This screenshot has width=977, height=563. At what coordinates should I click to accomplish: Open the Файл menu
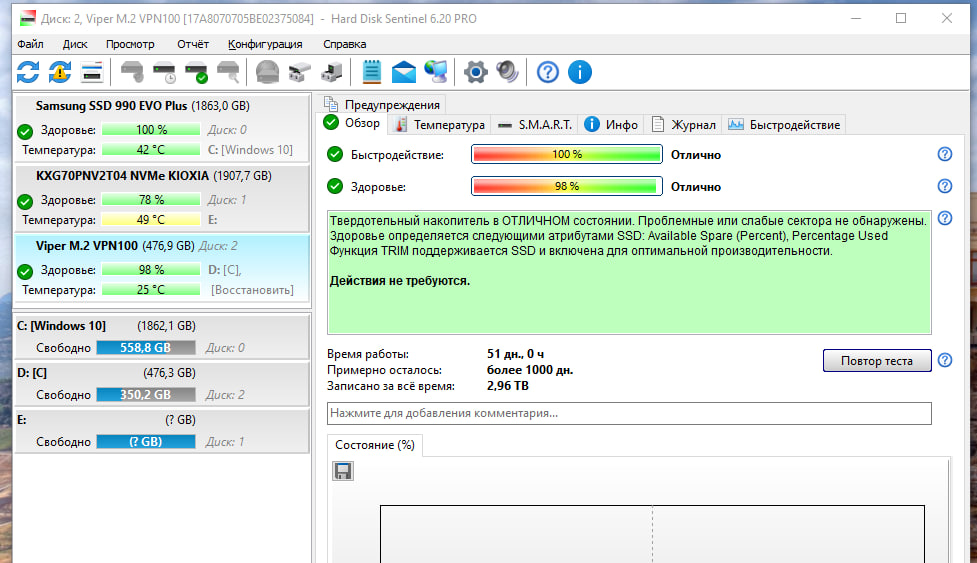click(30, 44)
